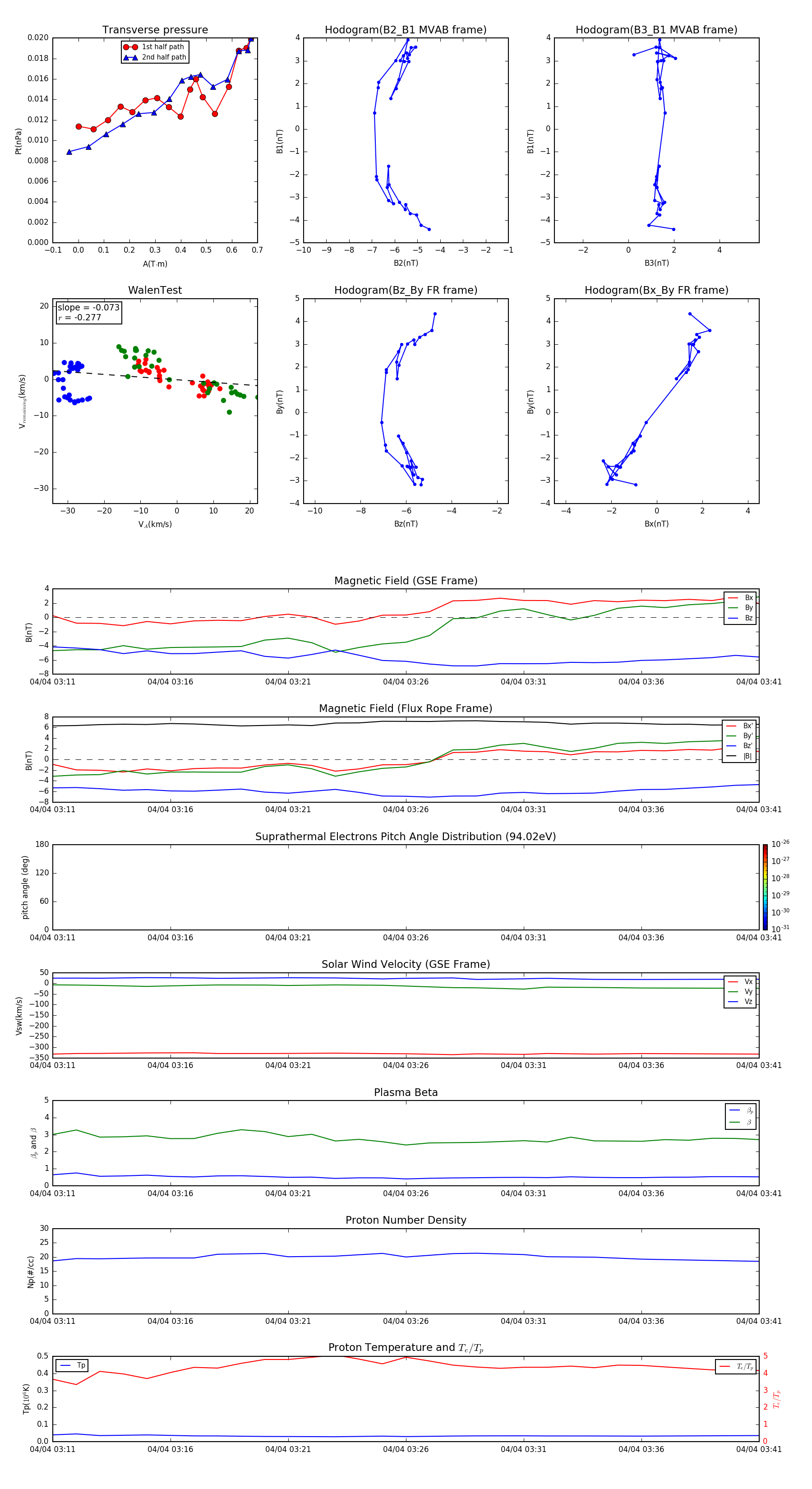Select the 'Vx' legend entry
The image size is (812, 1489).
click(x=740, y=981)
